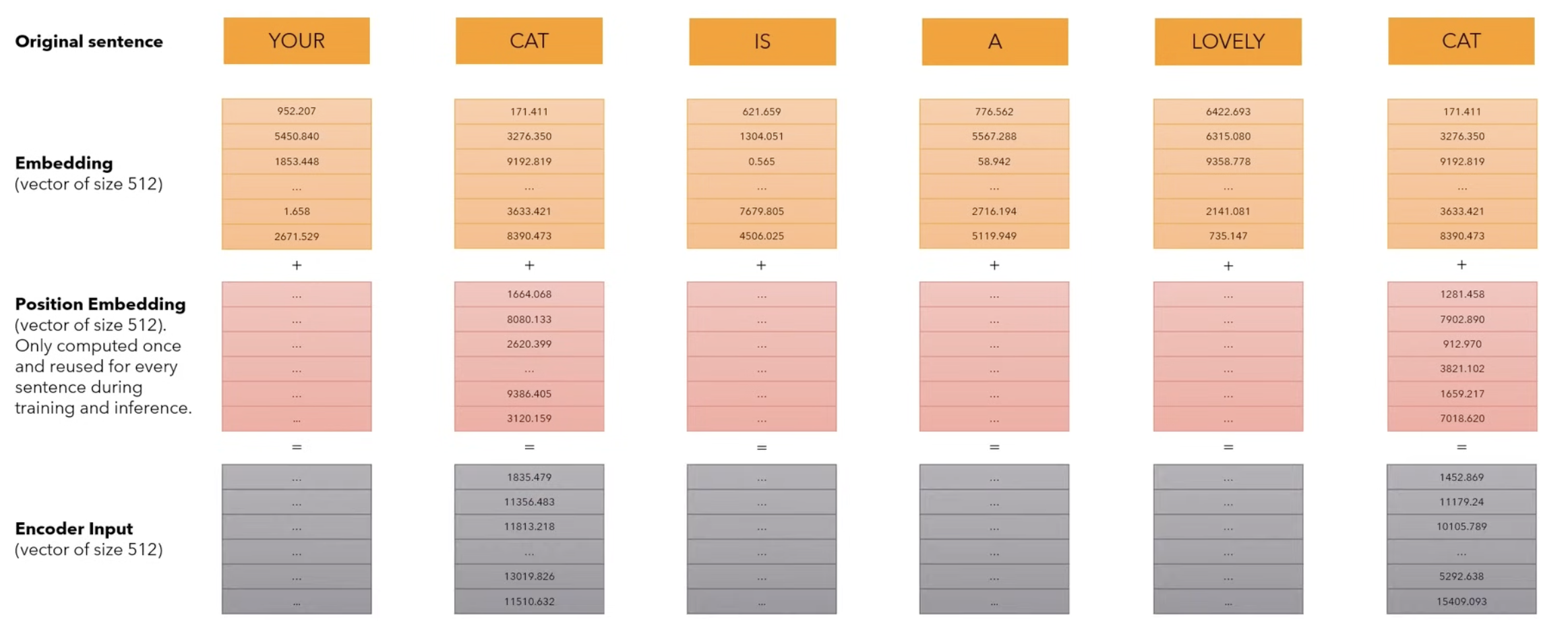Screen dimensions: 1568x630
Task: Click the 0.565 embedding cell
Action: 762,162
